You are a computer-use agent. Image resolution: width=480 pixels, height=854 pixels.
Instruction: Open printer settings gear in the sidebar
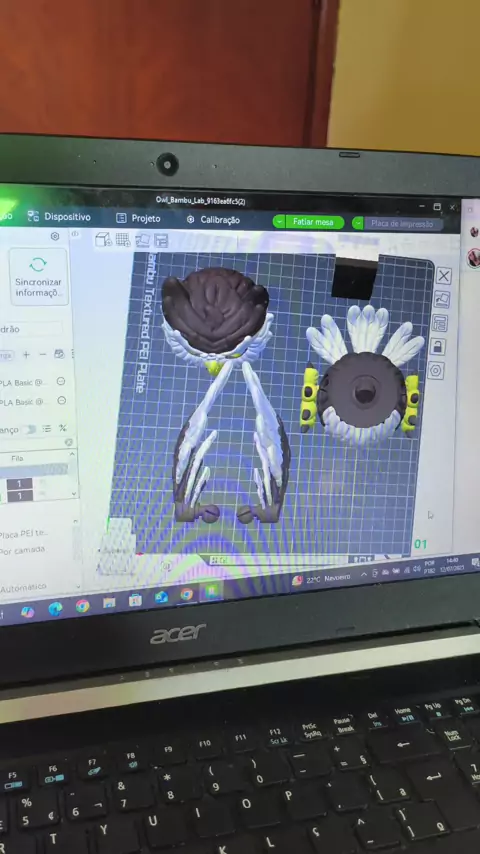tap(55, 236)
